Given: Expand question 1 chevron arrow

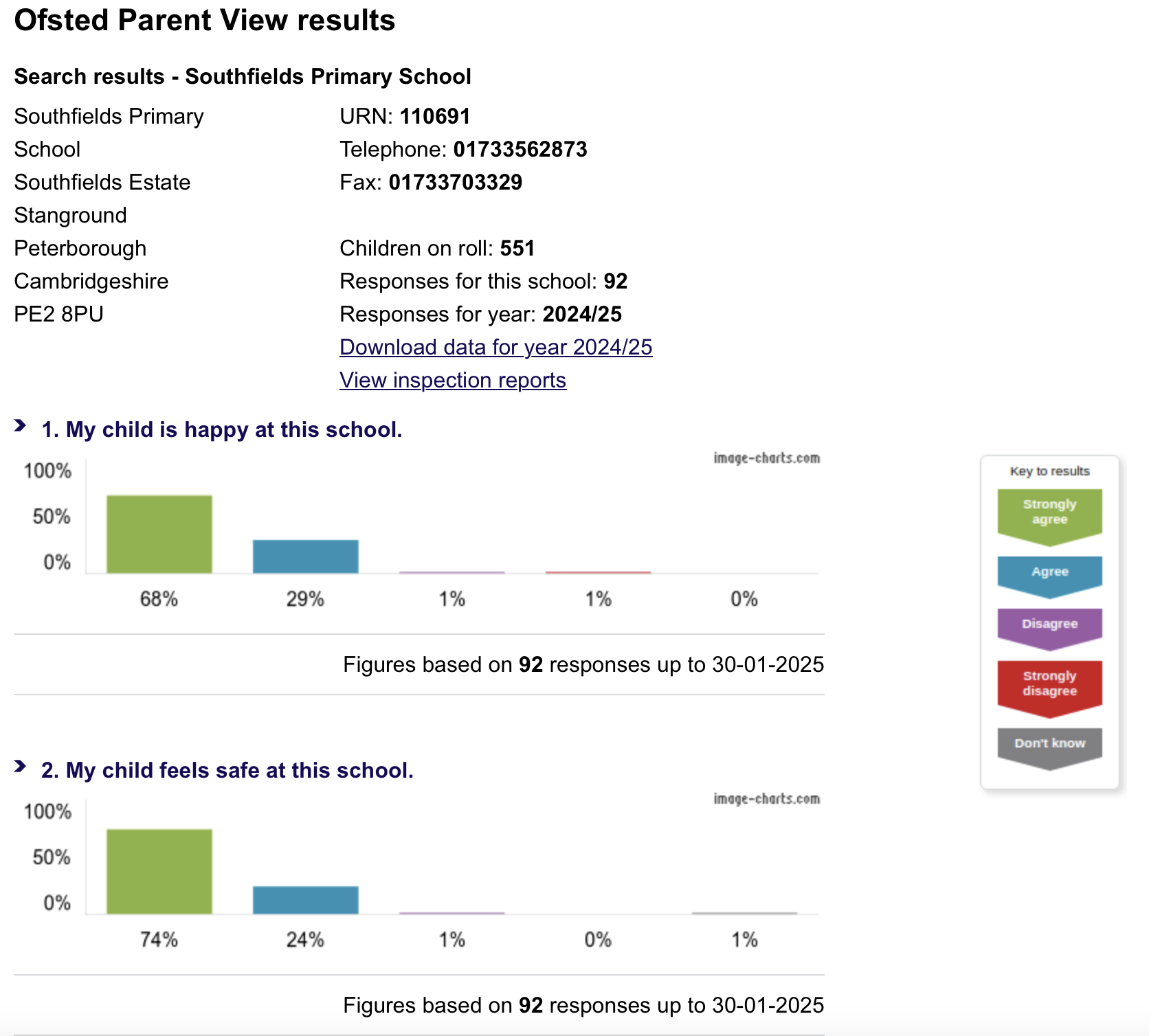Looking at the screenshot, I should point(21,427).
